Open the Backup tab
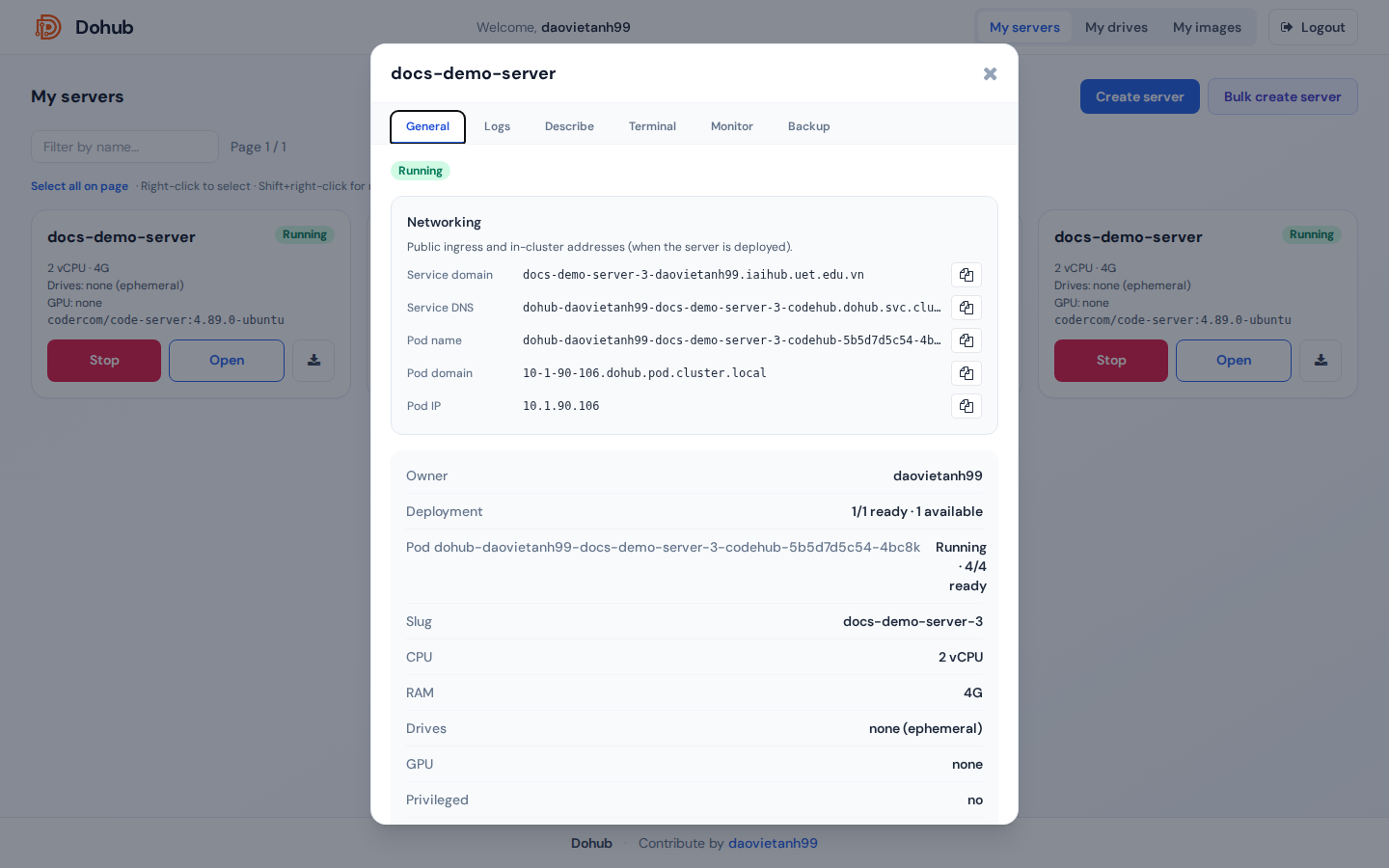Image resolution: width=1389 pixels, height=868 pixels. pyautogui.click(x=808, y=126)
